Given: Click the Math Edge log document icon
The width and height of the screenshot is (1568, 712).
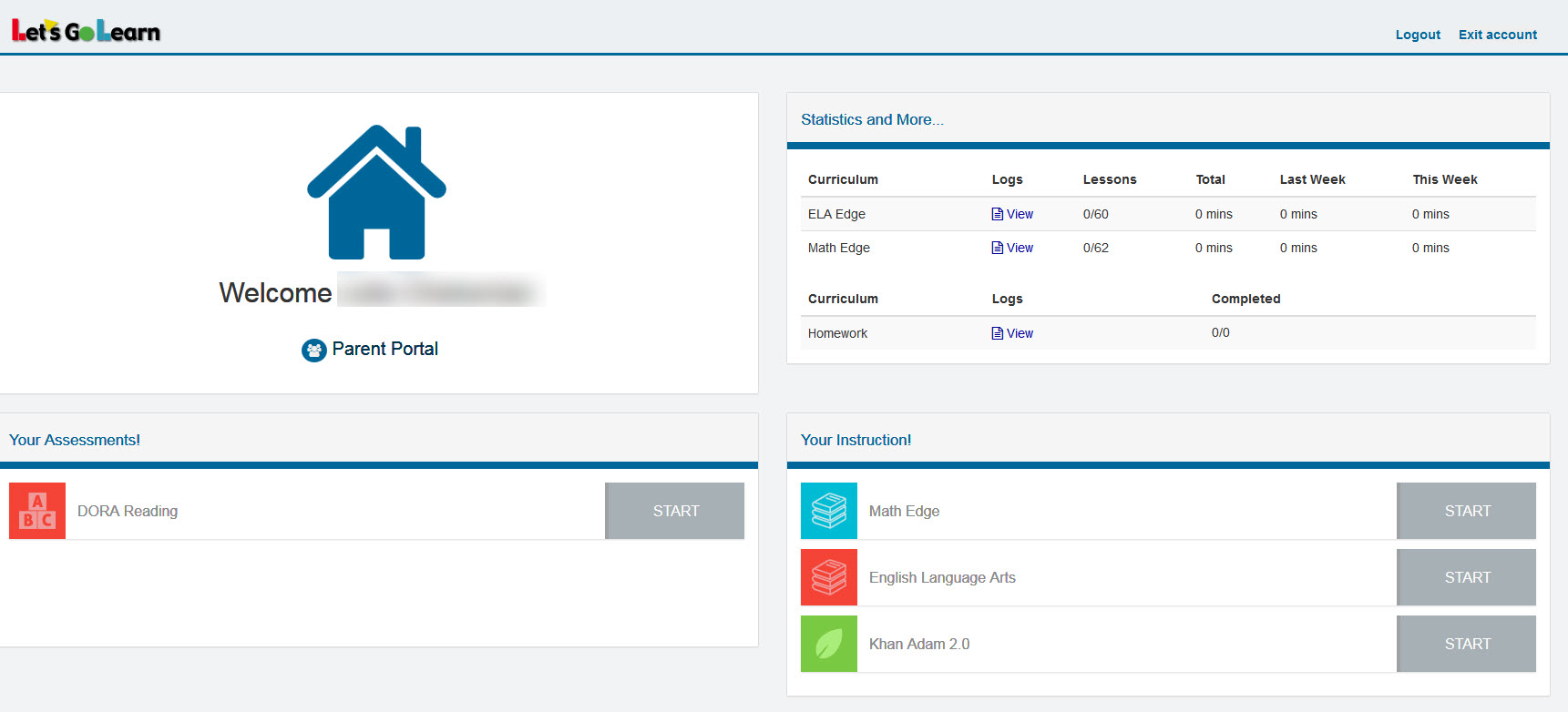Looking at the screenshot, I should click(x=998, y=248).
